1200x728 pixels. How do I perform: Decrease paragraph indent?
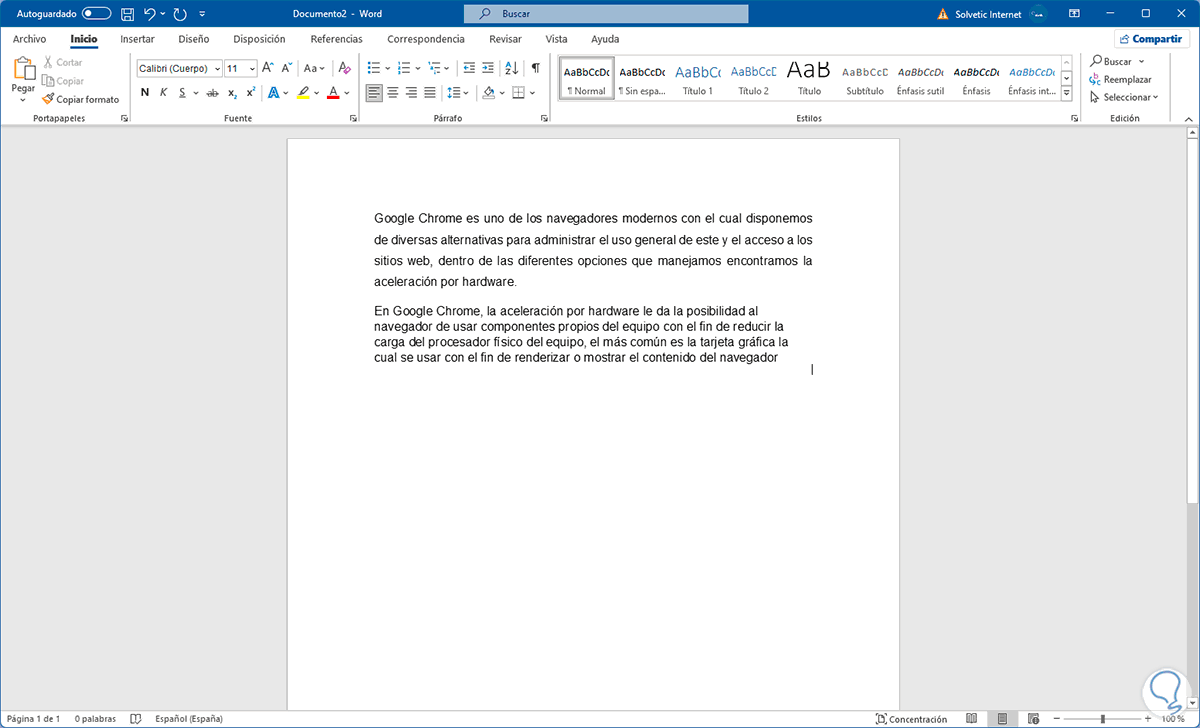click(x=468, y=68)
